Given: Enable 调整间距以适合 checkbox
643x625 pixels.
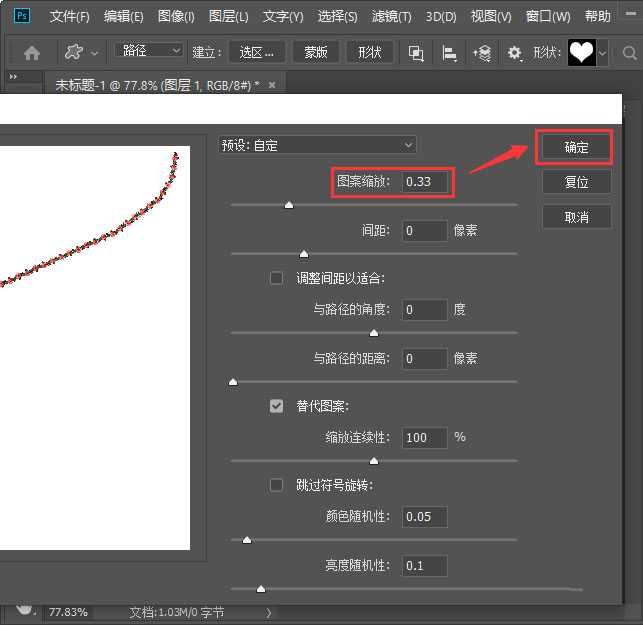Looking at the screenshot, I should click(x=277, y=278).
